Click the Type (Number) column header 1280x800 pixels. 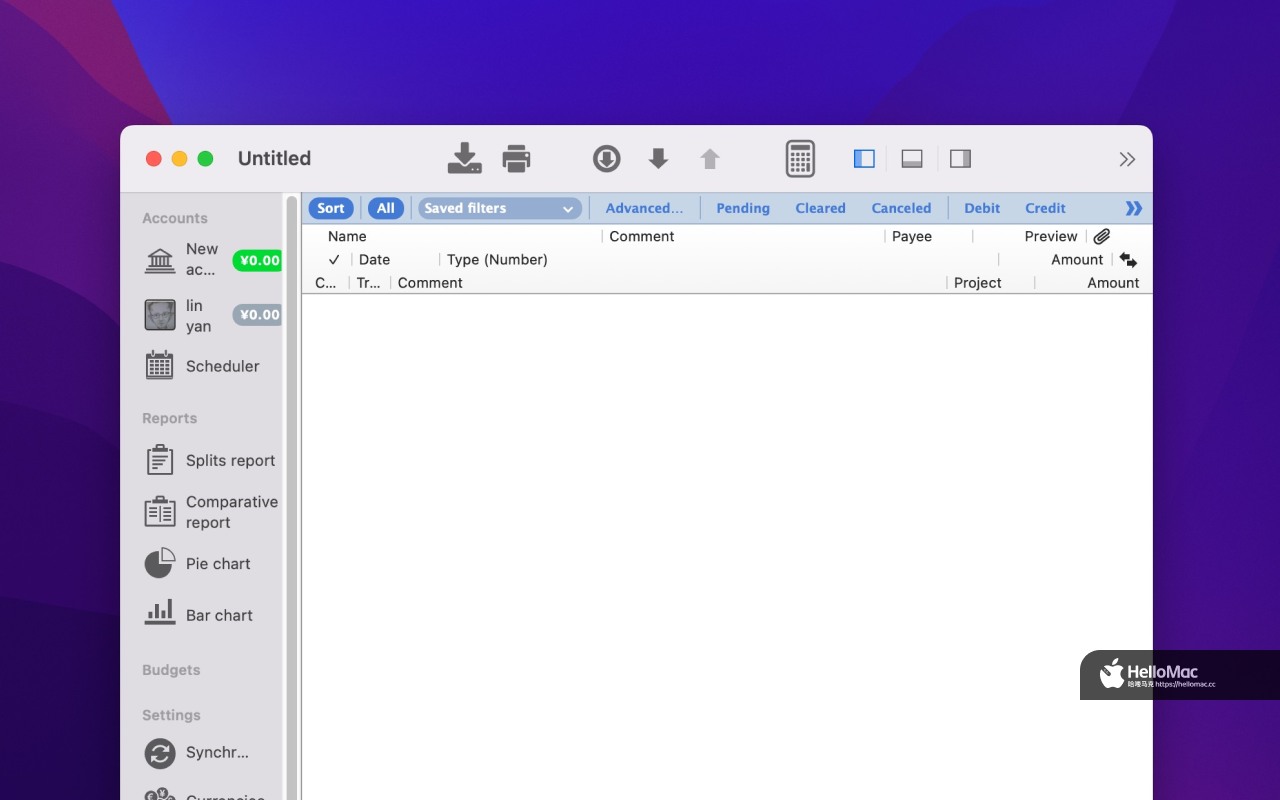click(497, 259)
